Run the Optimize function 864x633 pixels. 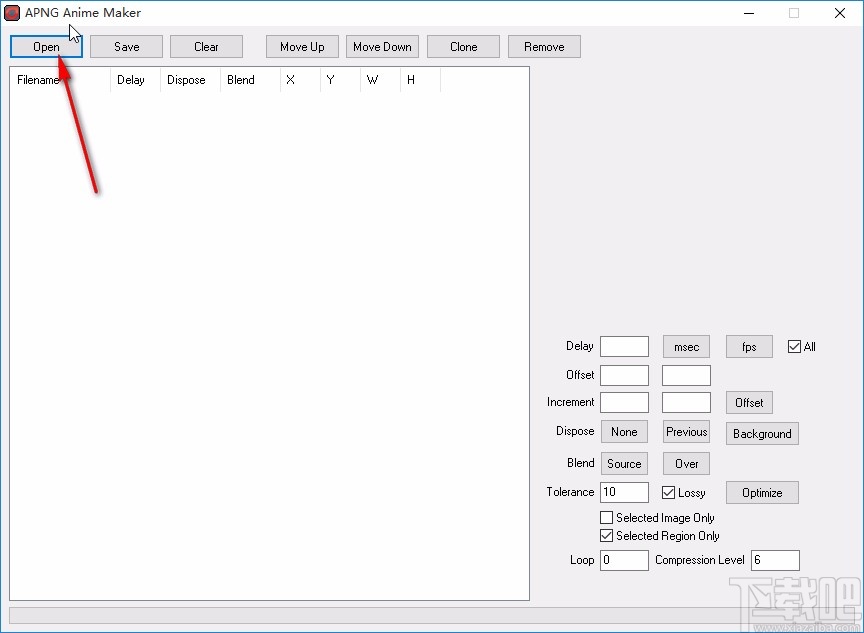click(x=762, y=492)
